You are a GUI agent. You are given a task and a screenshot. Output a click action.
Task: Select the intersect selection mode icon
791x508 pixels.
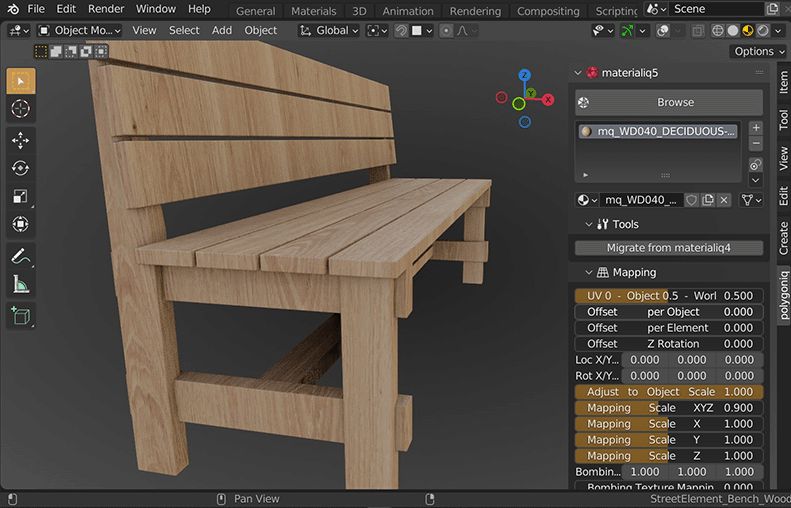click(x=101, y=51)
